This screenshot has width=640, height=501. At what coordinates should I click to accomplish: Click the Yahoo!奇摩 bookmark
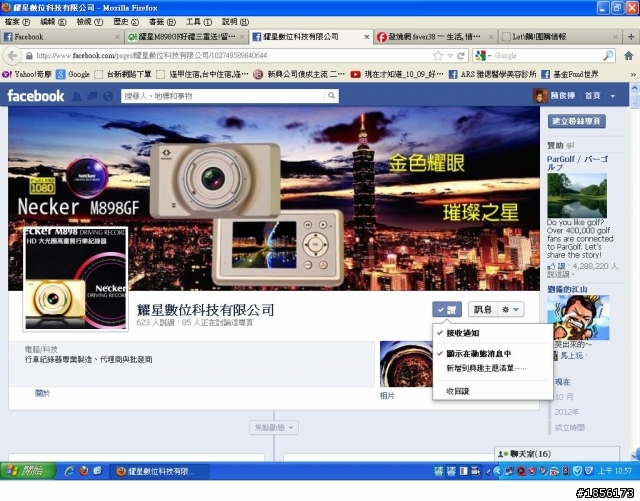(x=27, y=74)
